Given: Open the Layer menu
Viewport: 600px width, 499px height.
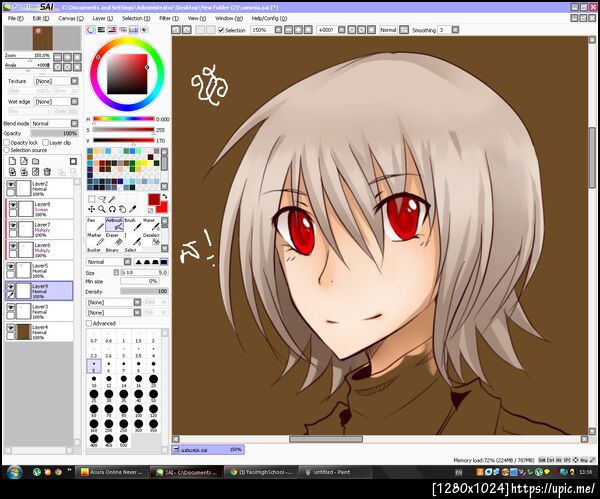Looking at the screenshot, I should click(x=103, y=18).
